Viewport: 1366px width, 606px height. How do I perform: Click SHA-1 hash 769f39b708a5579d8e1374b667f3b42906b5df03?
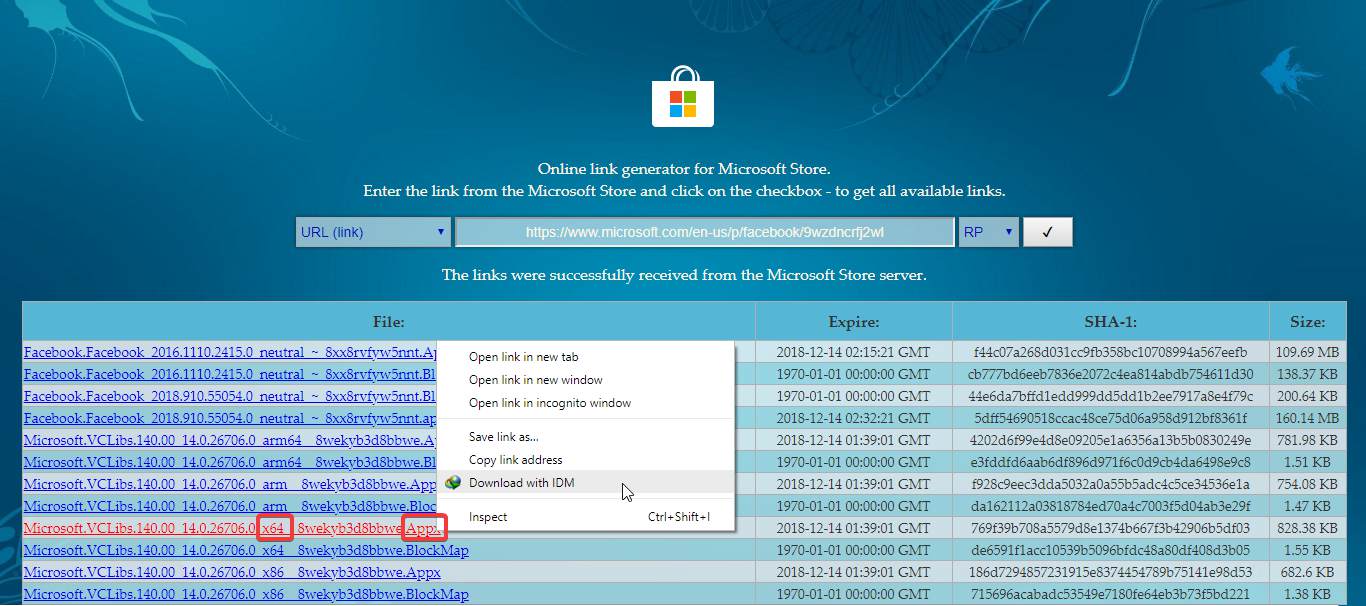pyautogui.click(x=1111, y=528)
